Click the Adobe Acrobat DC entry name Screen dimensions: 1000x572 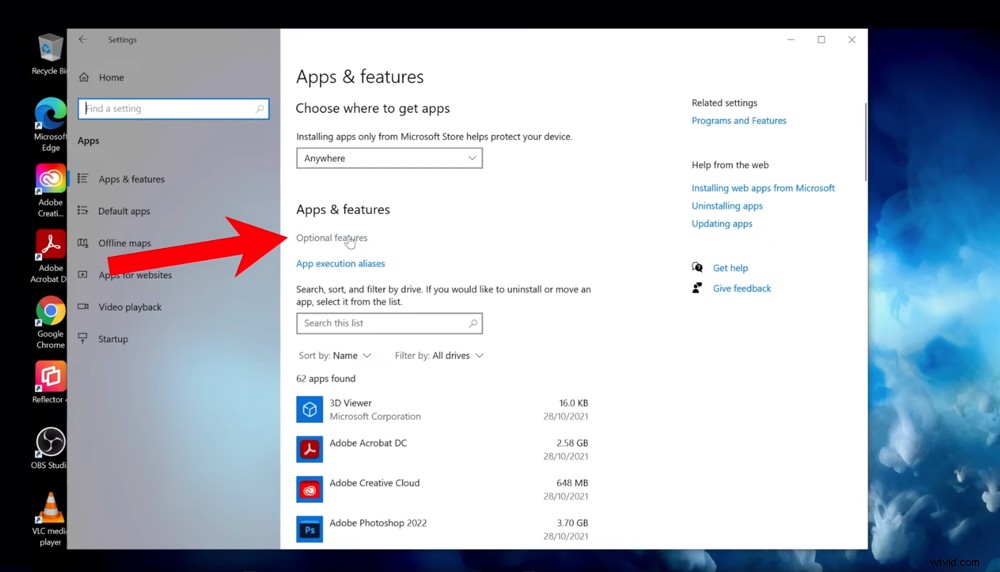tap(368, 443)
